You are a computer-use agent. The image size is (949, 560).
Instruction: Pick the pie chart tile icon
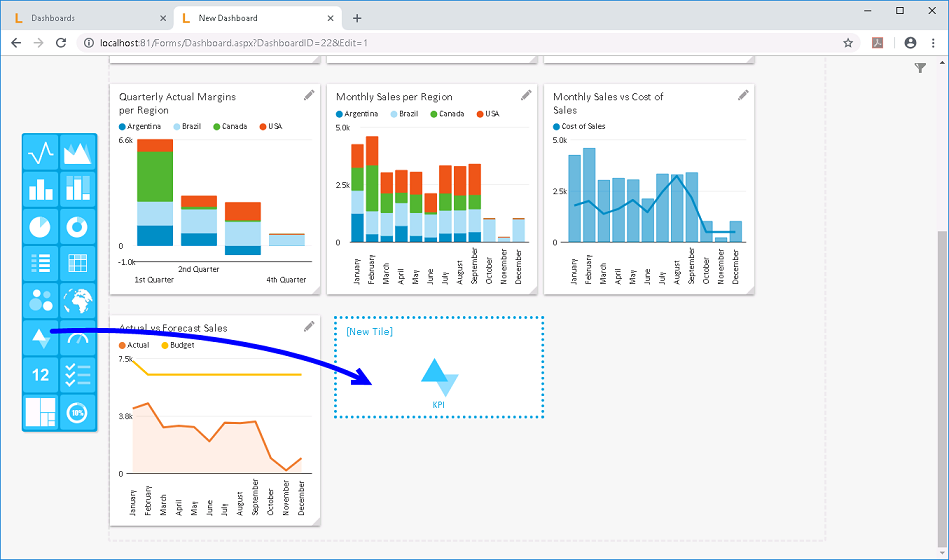click(41, 227)
